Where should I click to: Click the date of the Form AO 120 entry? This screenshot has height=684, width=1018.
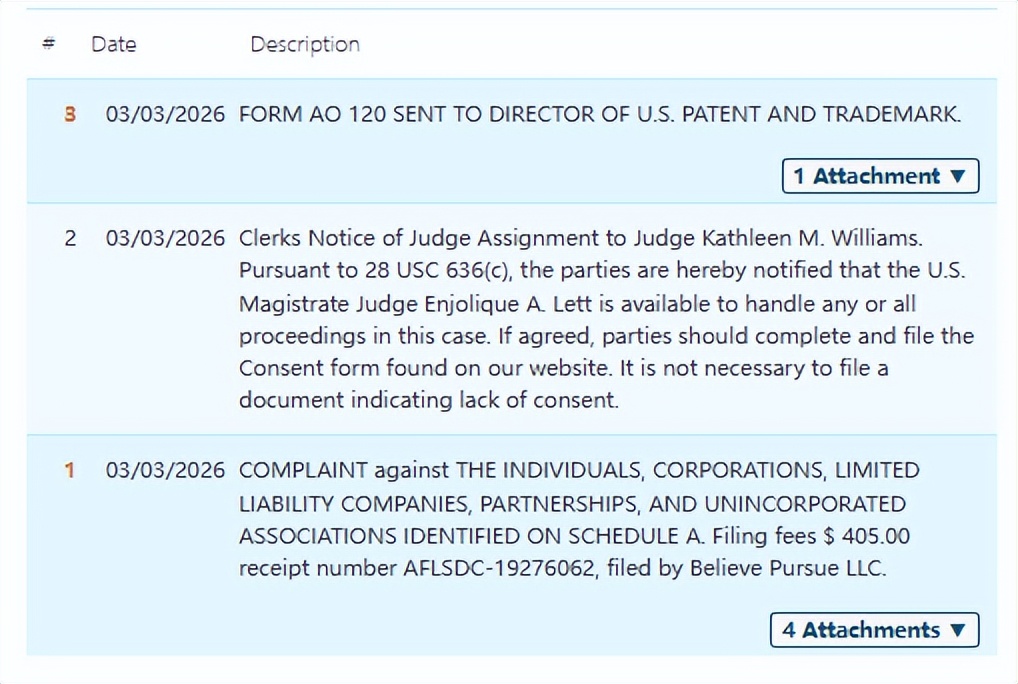pyautogui.click(x=165, y=115)
